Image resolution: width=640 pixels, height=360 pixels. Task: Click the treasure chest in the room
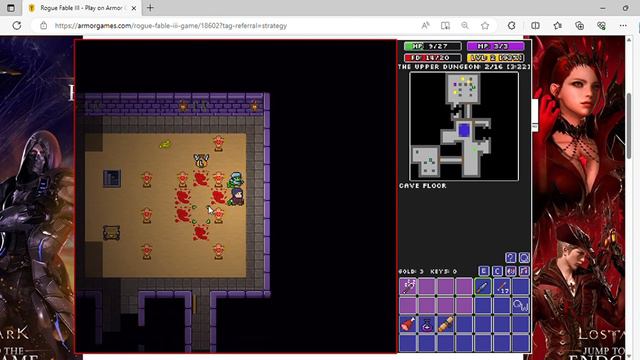point(111,233)
